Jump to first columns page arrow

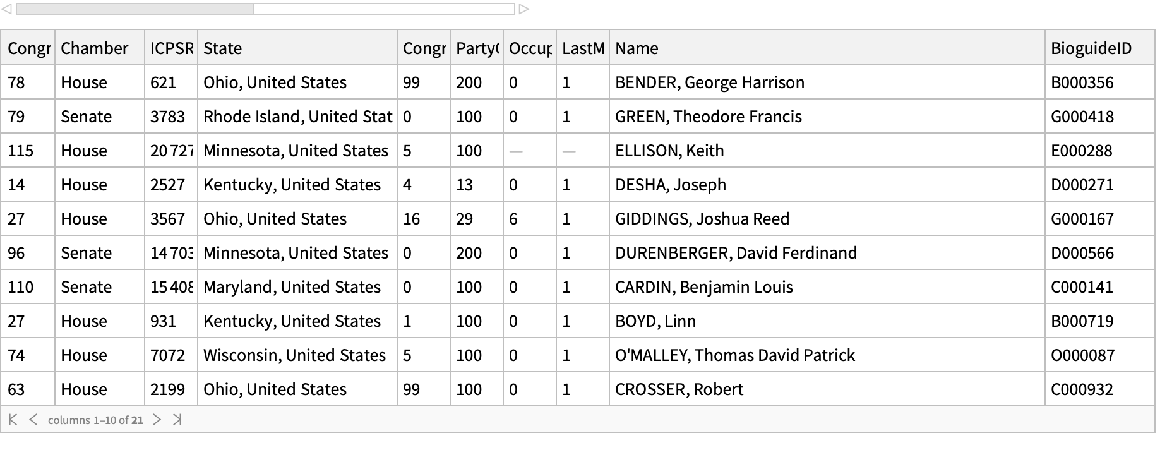click(x=13, y=419)
